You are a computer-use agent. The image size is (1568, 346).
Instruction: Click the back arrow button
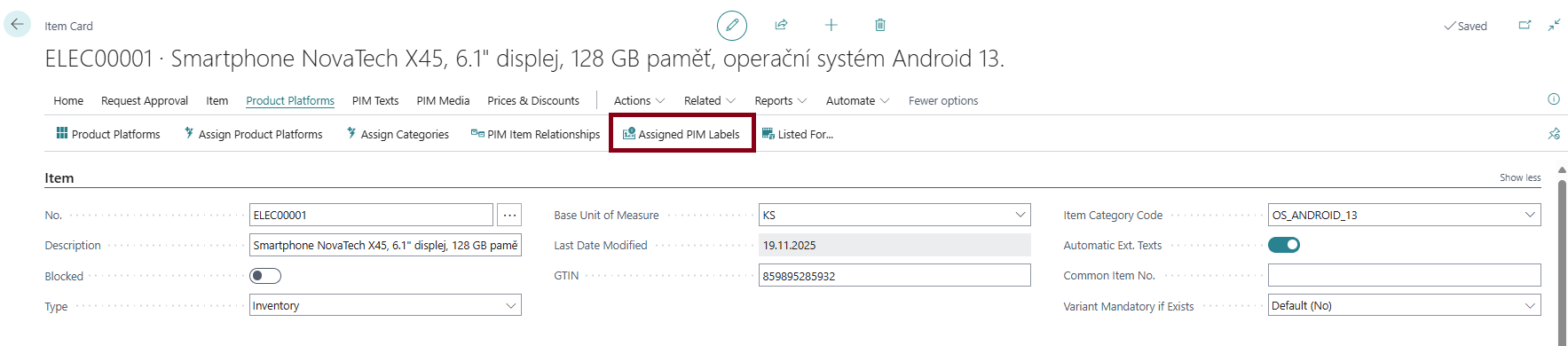pos(17,24)
